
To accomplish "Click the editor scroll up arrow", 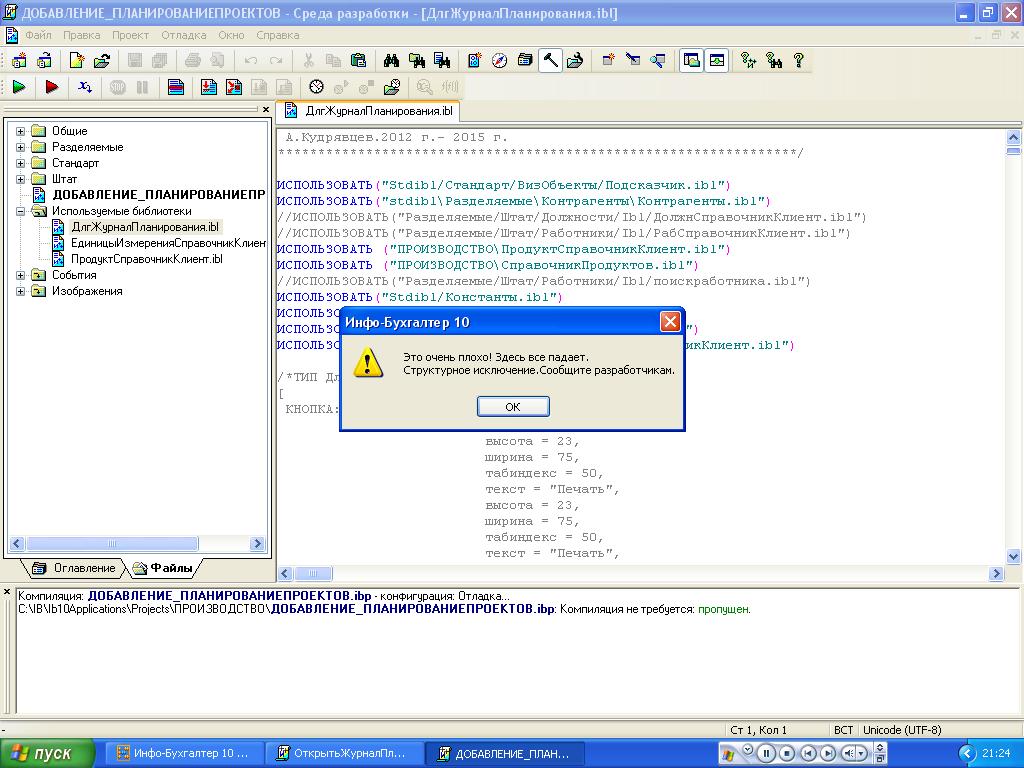I will pos(1013,137).
